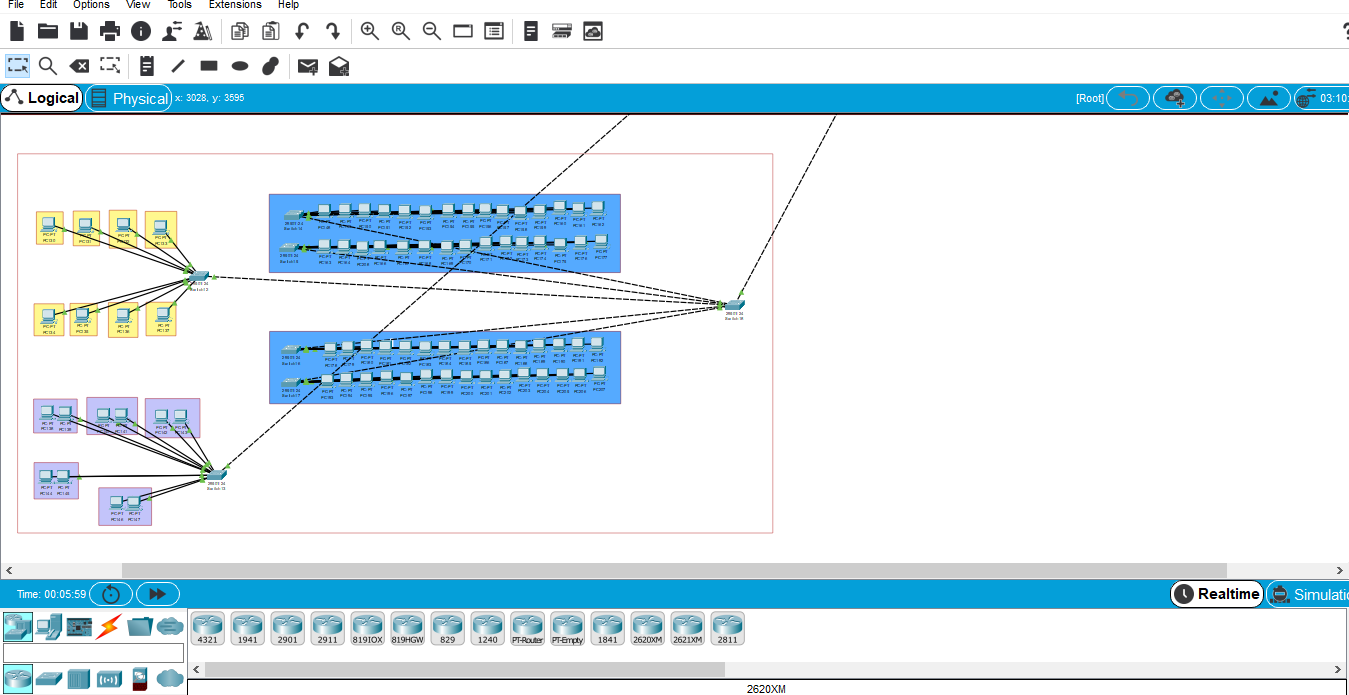Image resolution: width=1349 pixels, height=695 pixels.
Task: Switch to Logical workspace view
Action: click(42, 98)
